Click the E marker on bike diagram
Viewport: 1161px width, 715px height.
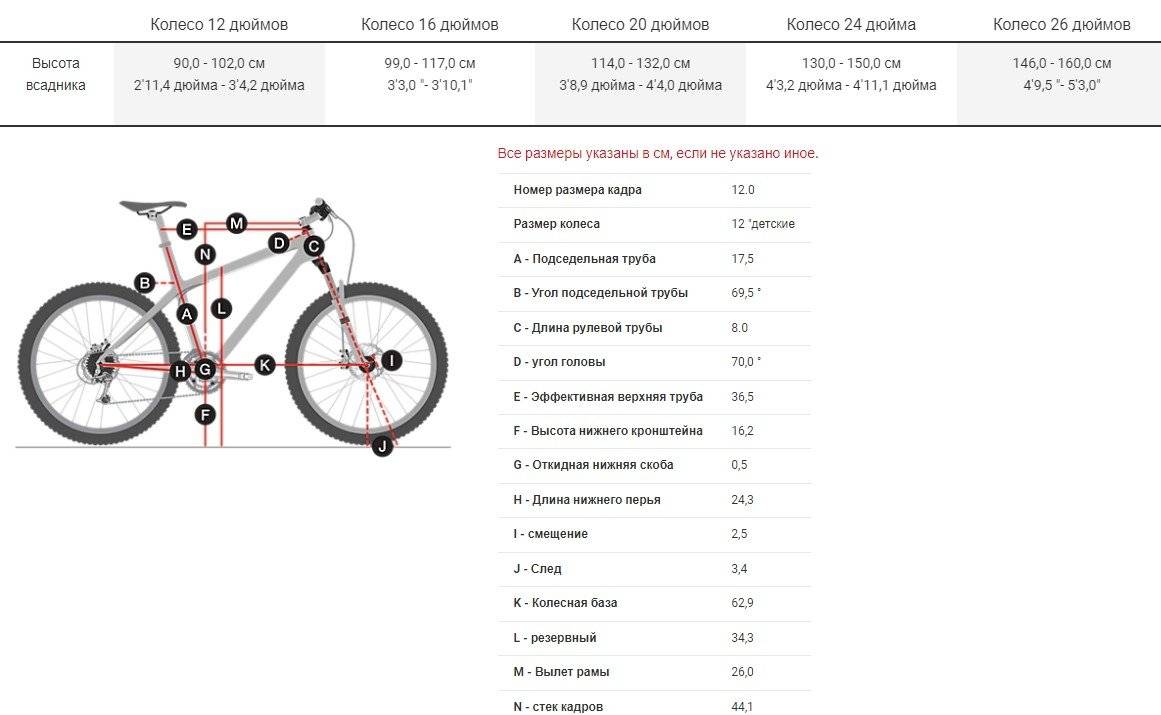[187, 229]
